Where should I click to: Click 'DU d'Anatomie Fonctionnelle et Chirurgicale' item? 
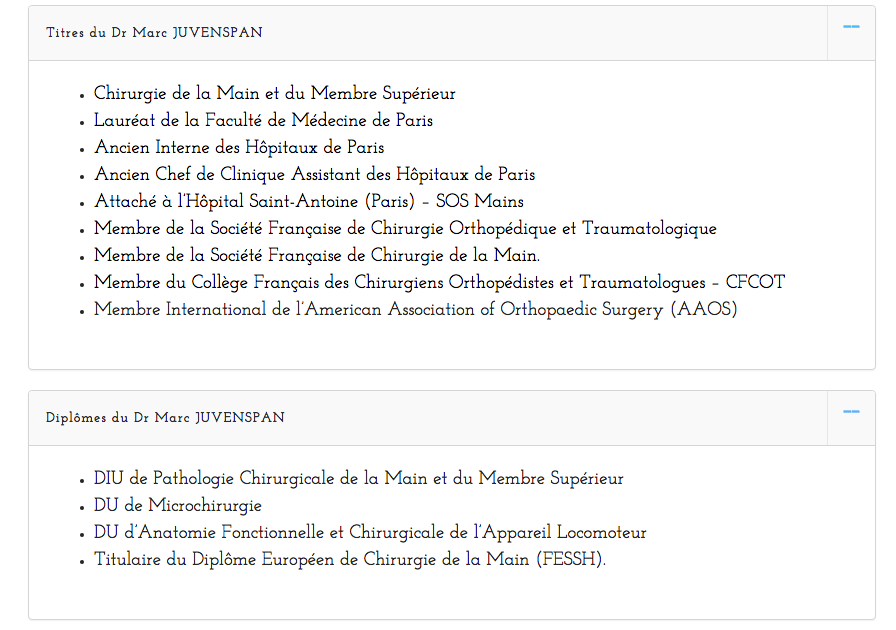coord(370,532)
